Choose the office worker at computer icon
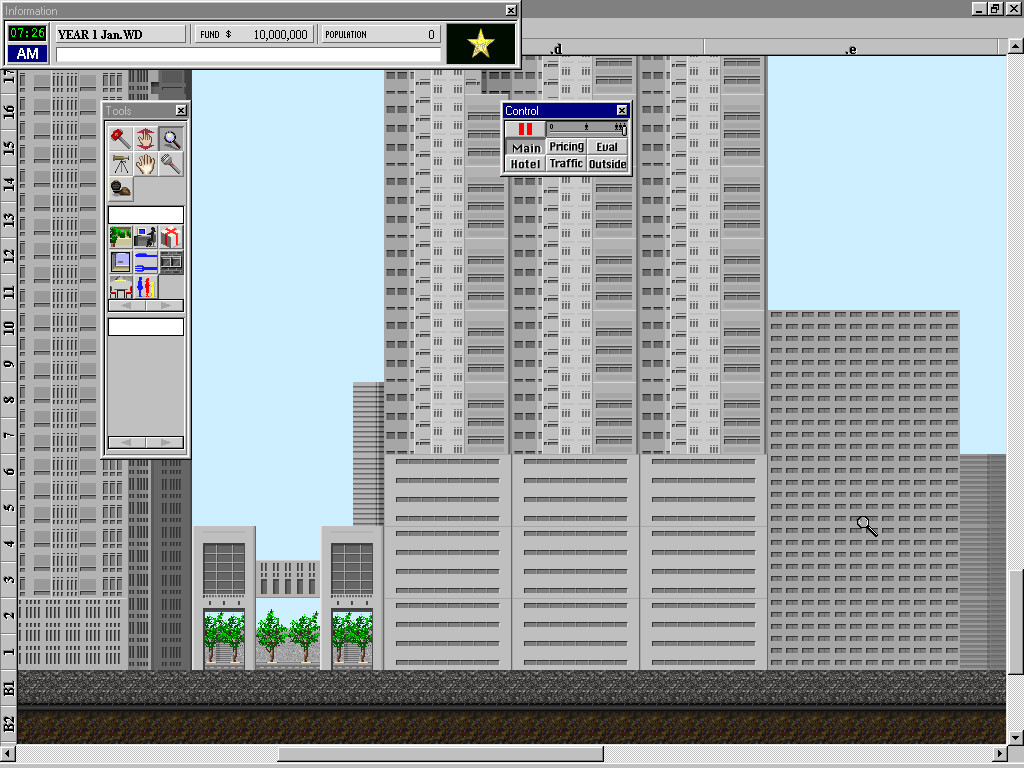Viewport: 1024px width, 768px height. pyautogui.click(x=146, y=236)
